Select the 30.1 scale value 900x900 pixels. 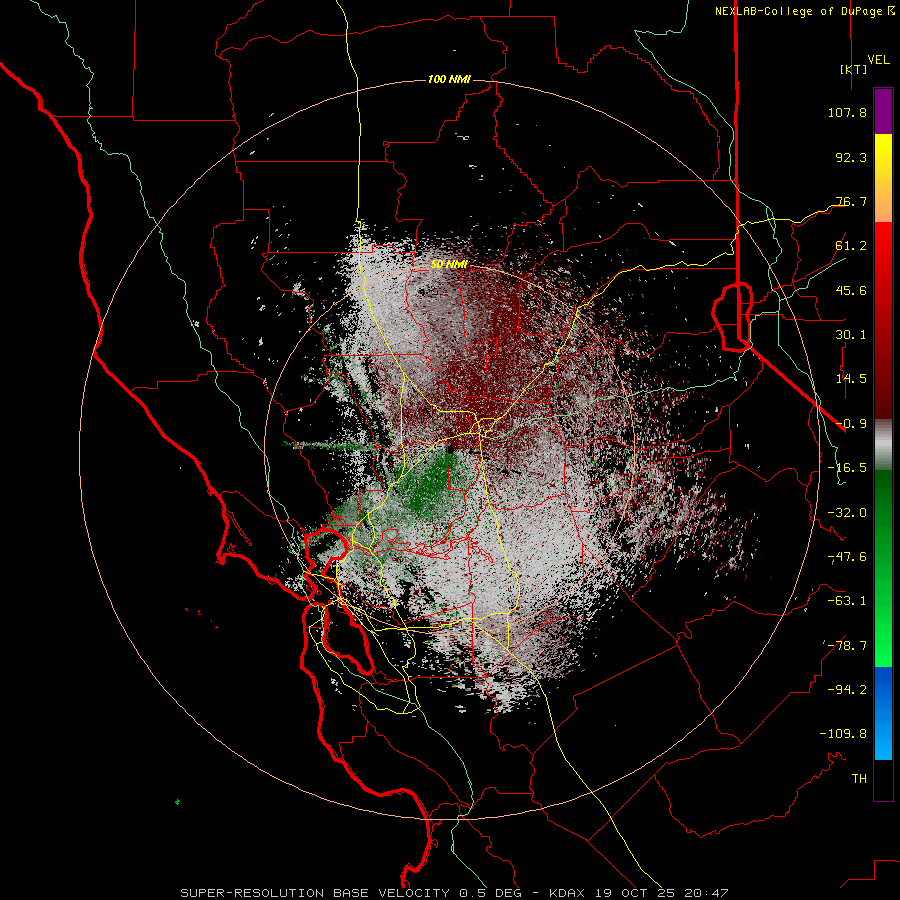coord(851,335)
